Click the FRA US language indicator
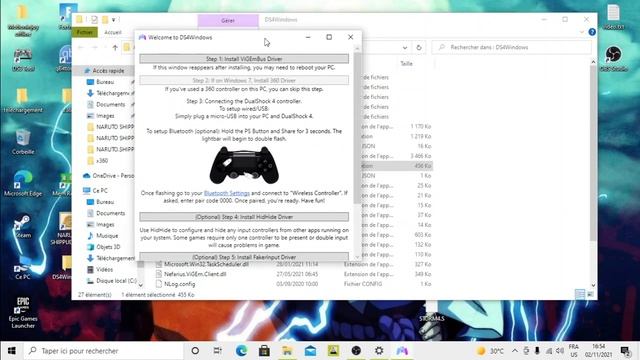 click(573, 351)
